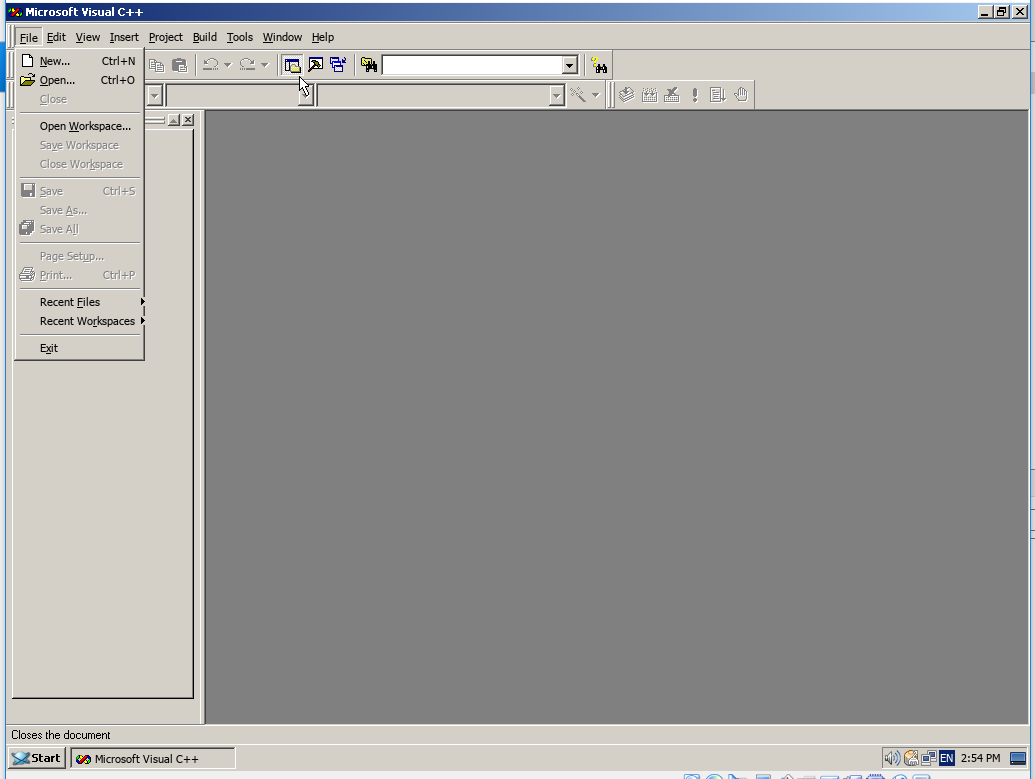Image resolution: width=1035 pixels, height=779 pixels.
Task: Click the Find in Files binoculars icon
Action: point(369,65)
